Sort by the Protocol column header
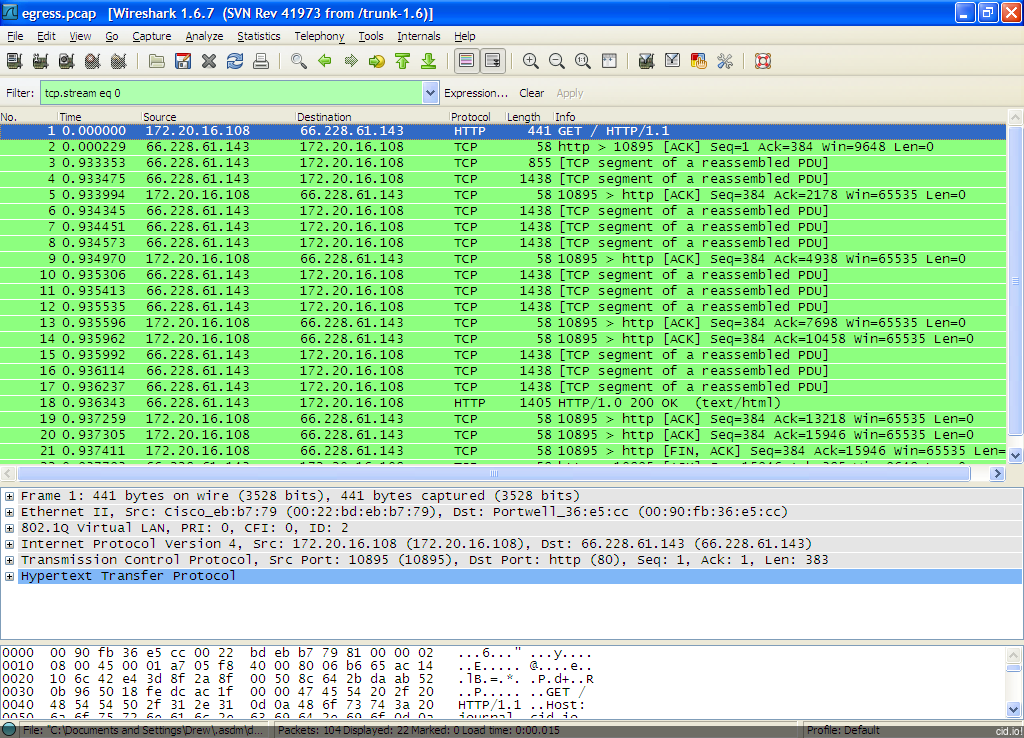 pyautogui.click(x=477, y=117)
